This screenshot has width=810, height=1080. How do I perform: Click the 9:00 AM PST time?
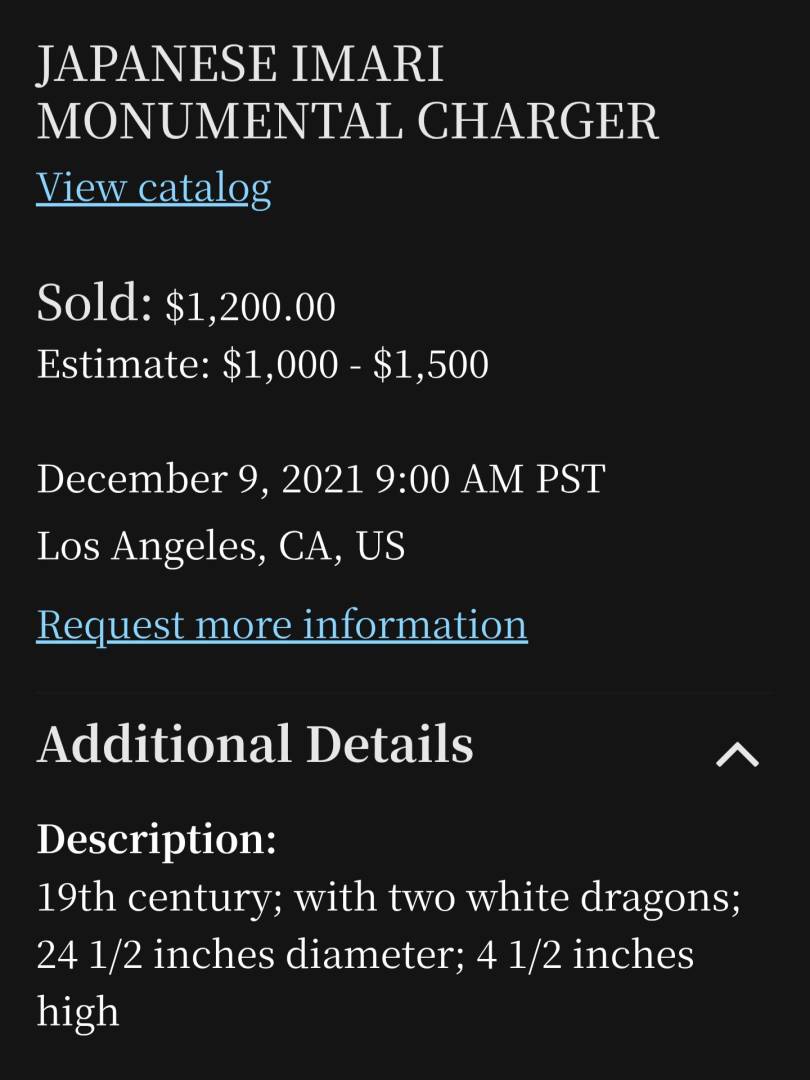click(490, 479)
